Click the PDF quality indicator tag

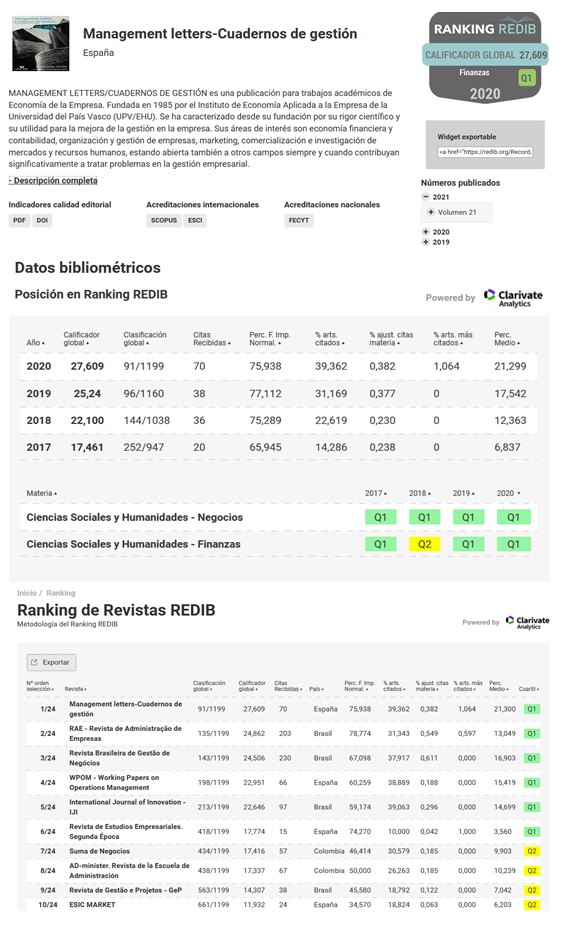[x=19, y=220]
